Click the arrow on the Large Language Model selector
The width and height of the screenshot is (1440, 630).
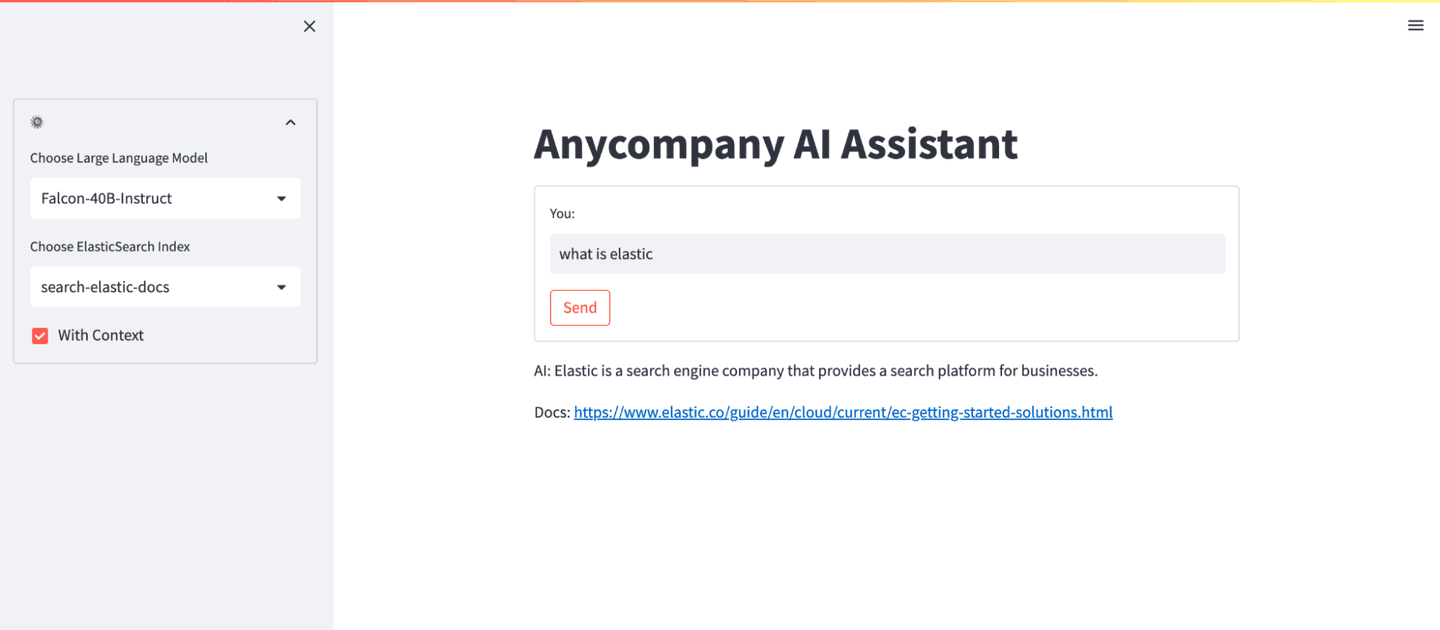click(282, 199)
